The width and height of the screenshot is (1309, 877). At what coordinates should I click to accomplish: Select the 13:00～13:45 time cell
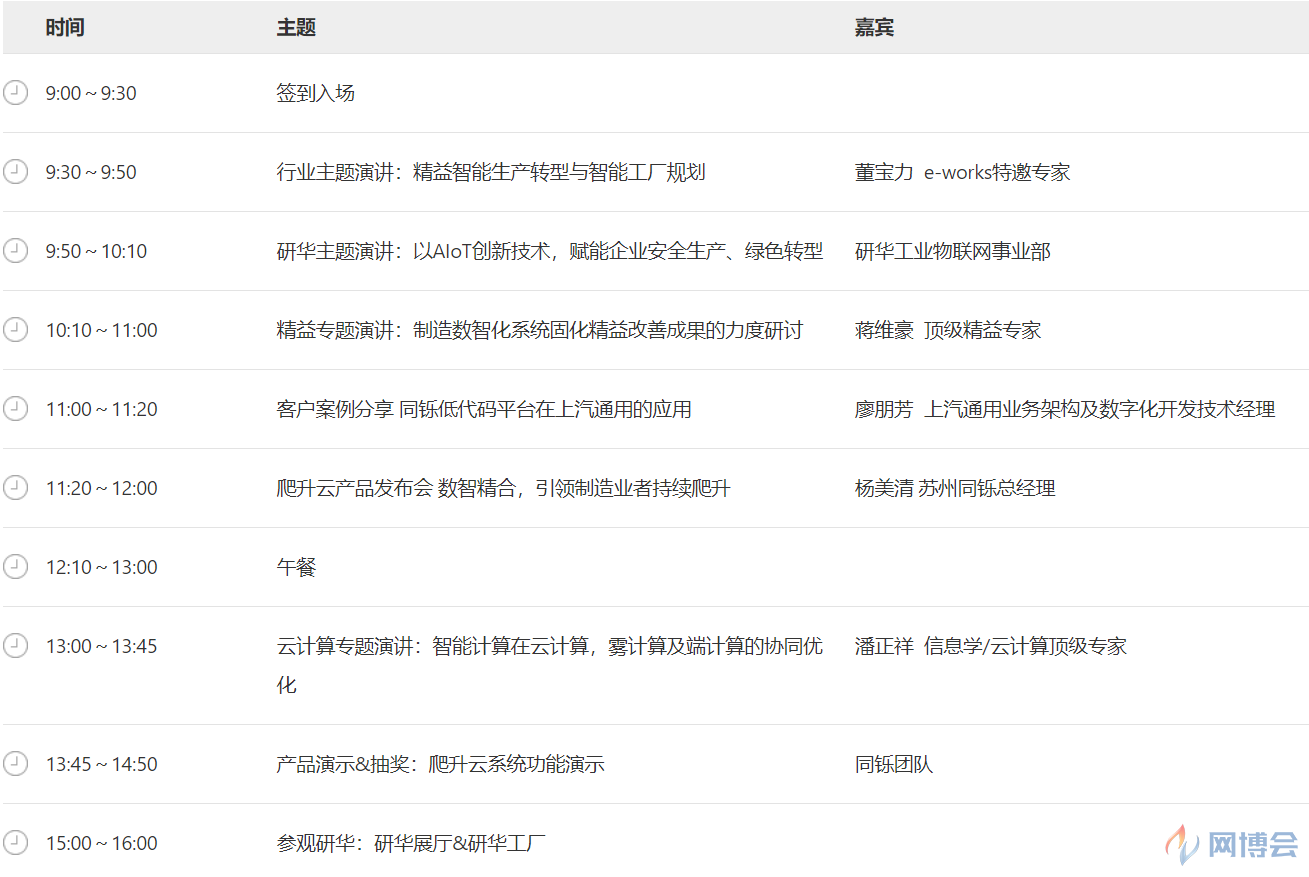[102, 647]
